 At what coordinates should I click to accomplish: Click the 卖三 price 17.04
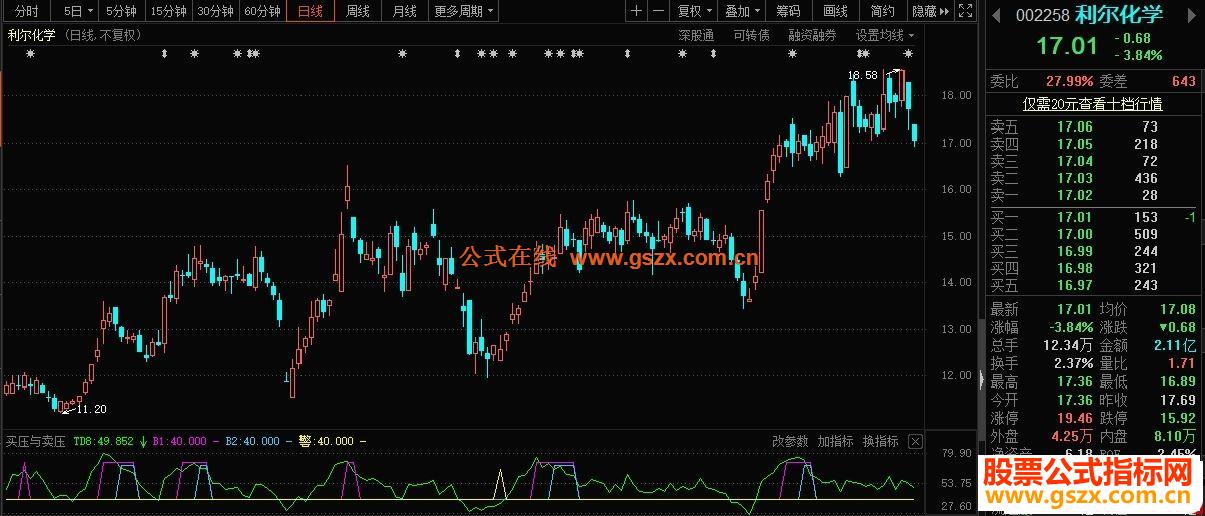(x=1075, y=161)
